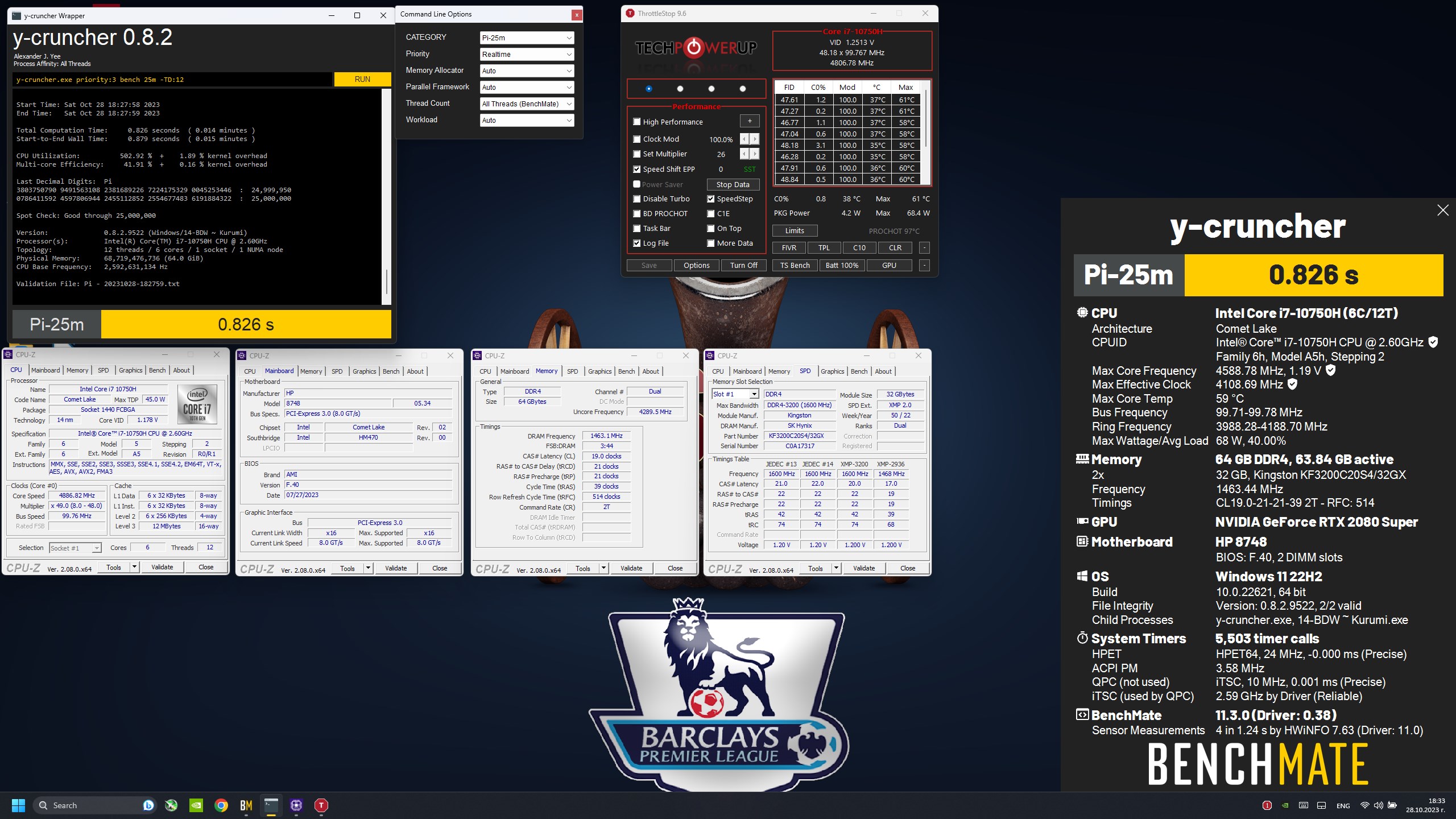Click ThrottleStop title bar icon
1456x819 pixels.
[x=630, y=13]
